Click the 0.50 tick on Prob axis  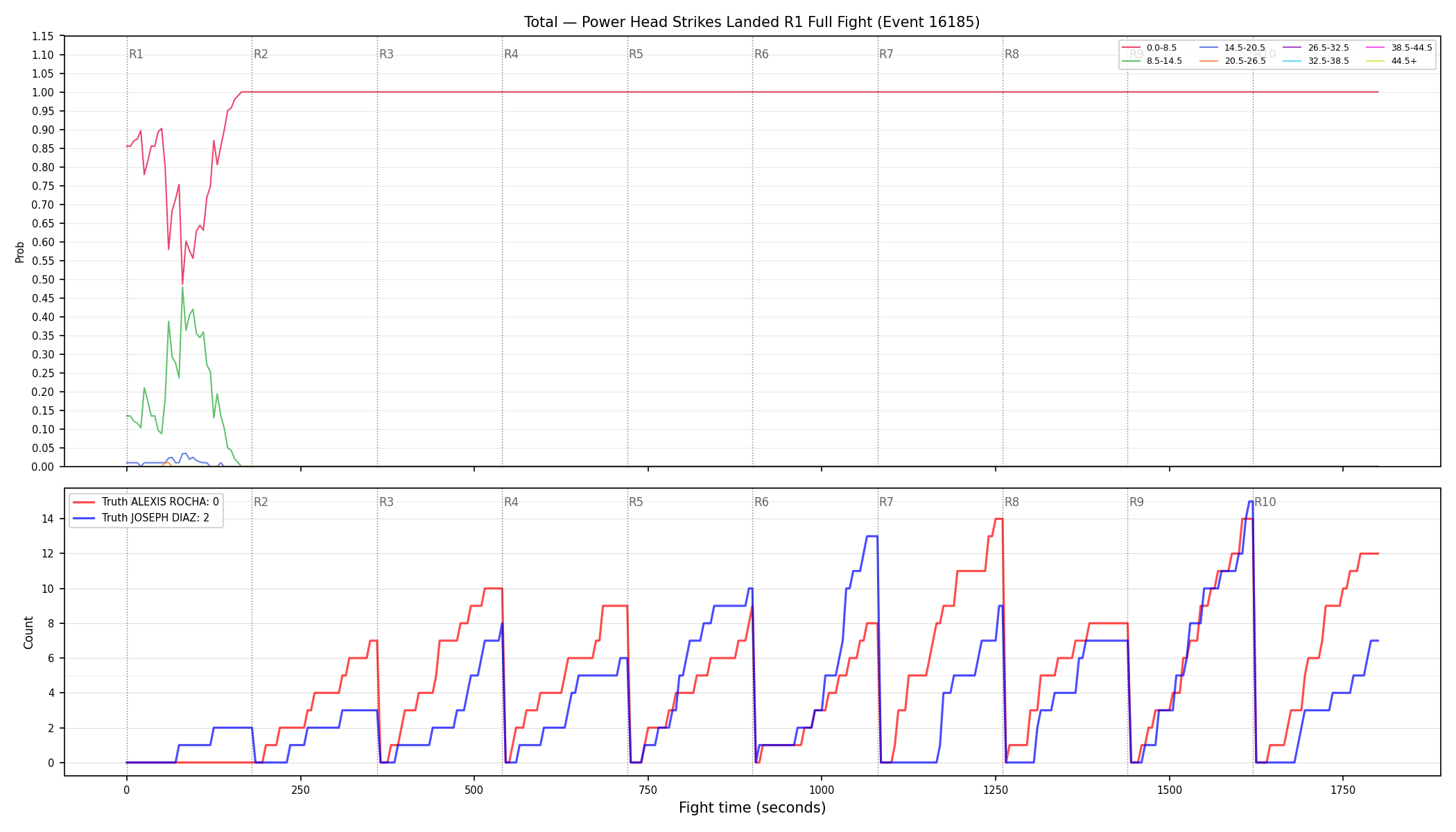pyautogui.click(x=43, y=279)
